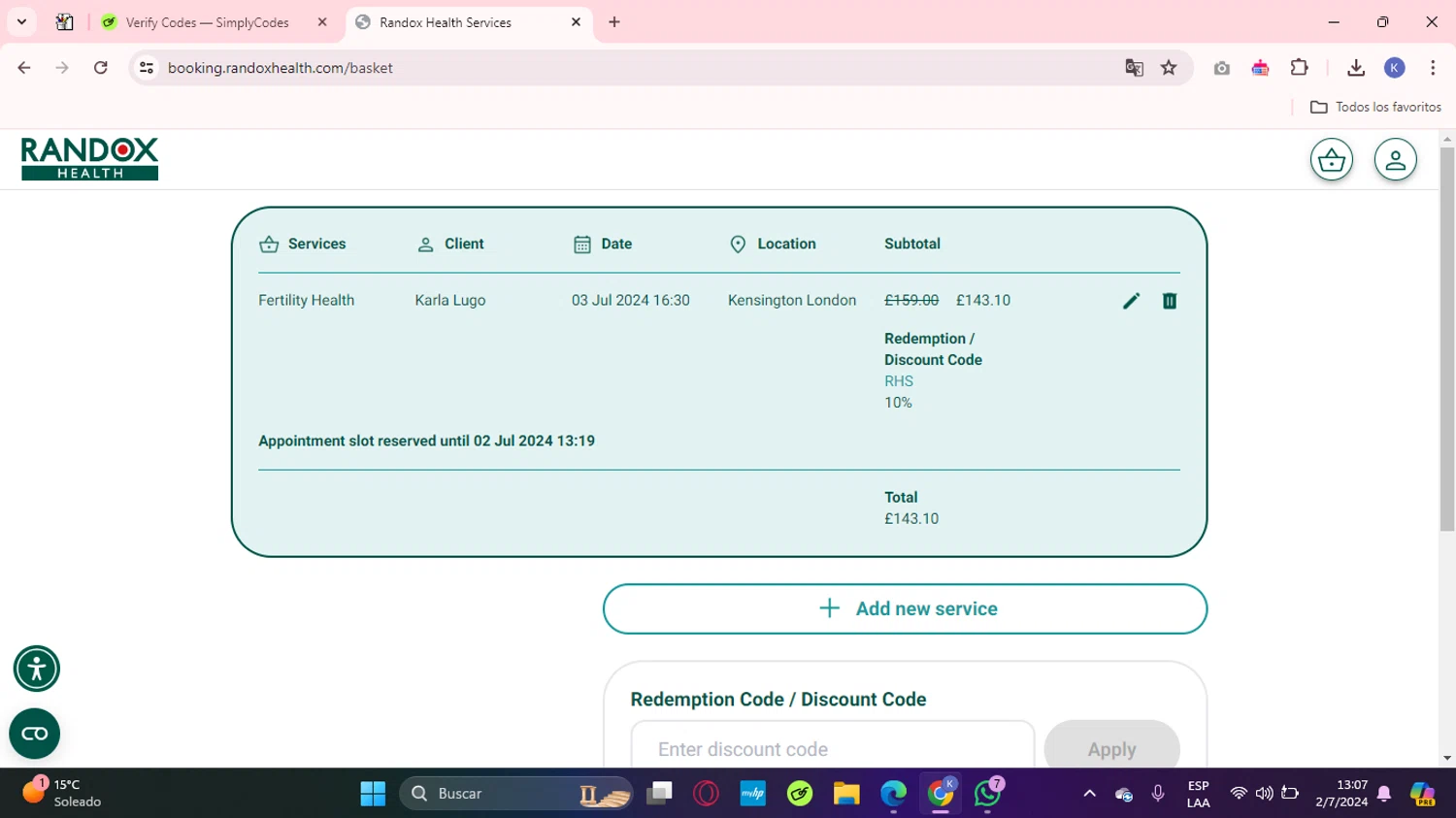This screenshot has width=1456, height=818.
Task: Open the Extensions puzzle menu
Action: tap(1299, 68)
